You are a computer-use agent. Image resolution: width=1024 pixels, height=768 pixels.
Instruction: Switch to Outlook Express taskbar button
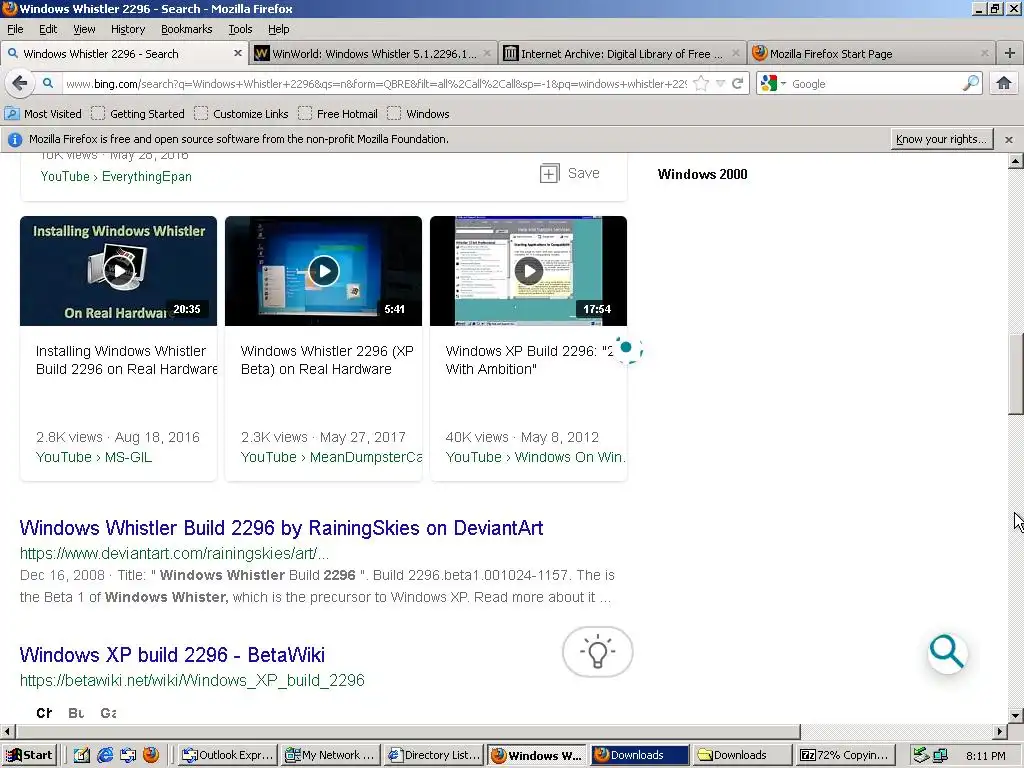coord(227,755)
